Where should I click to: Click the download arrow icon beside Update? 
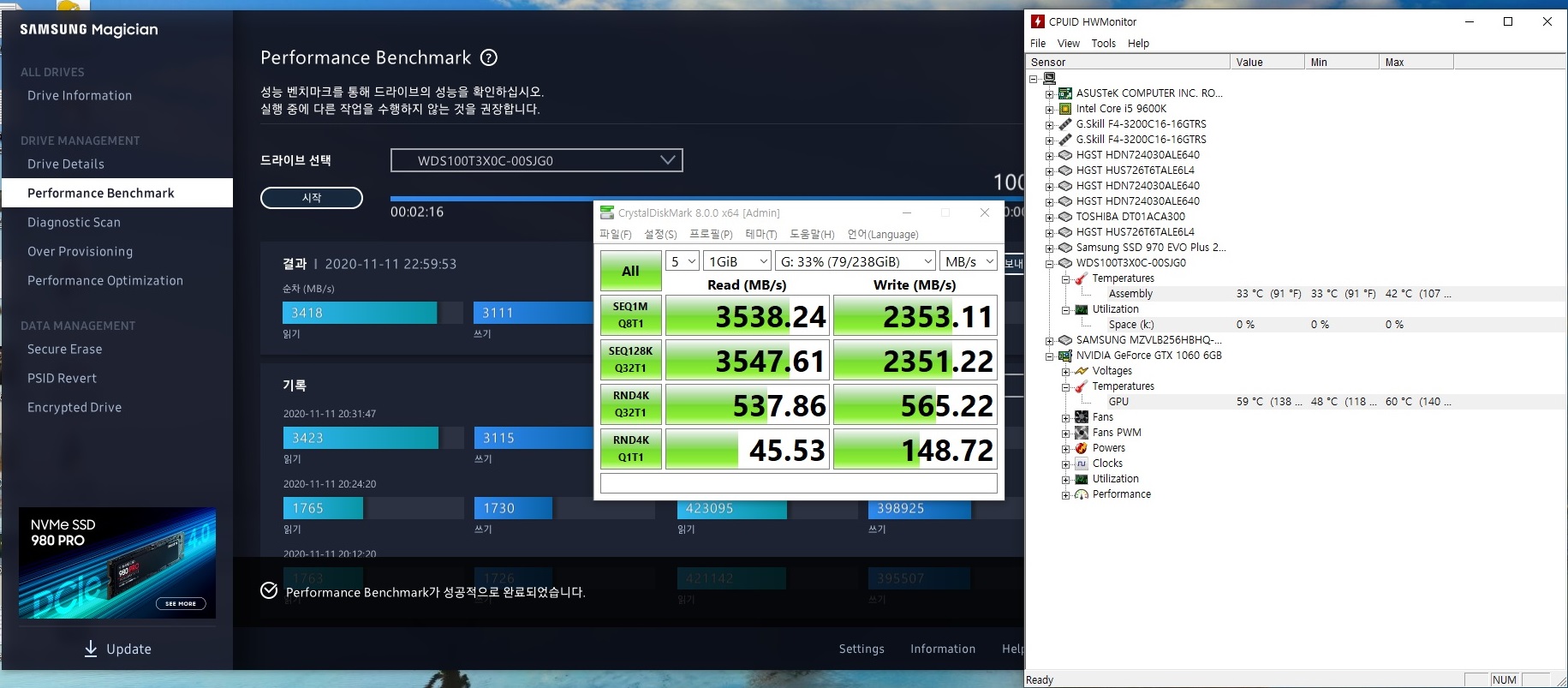[x=91, y=649]
